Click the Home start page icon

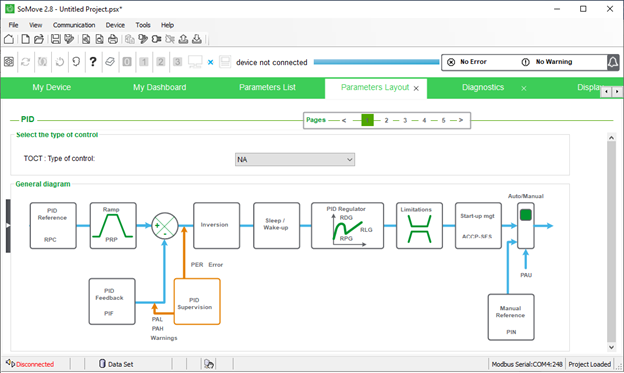(x=9, y=39)
